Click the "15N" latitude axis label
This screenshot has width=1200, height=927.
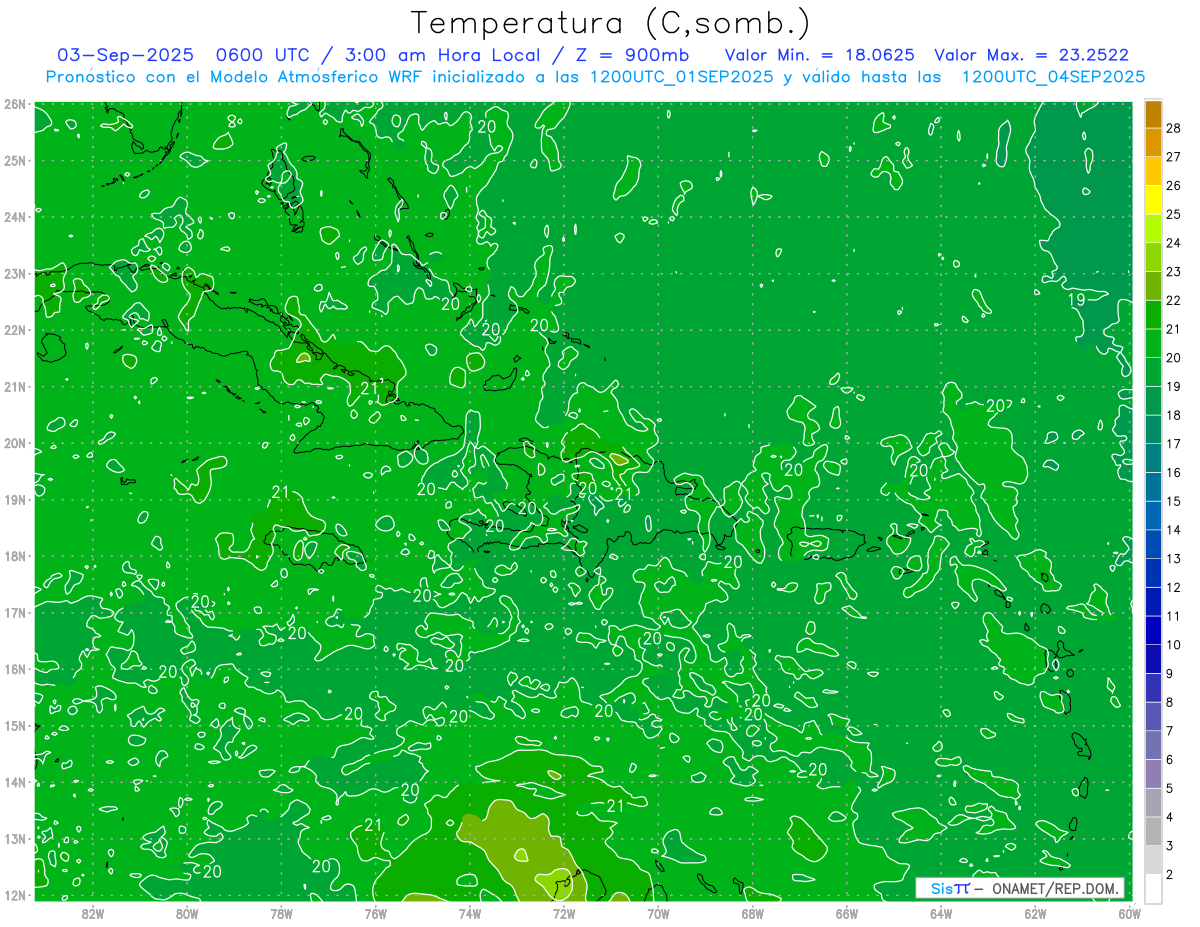[15, 725]
